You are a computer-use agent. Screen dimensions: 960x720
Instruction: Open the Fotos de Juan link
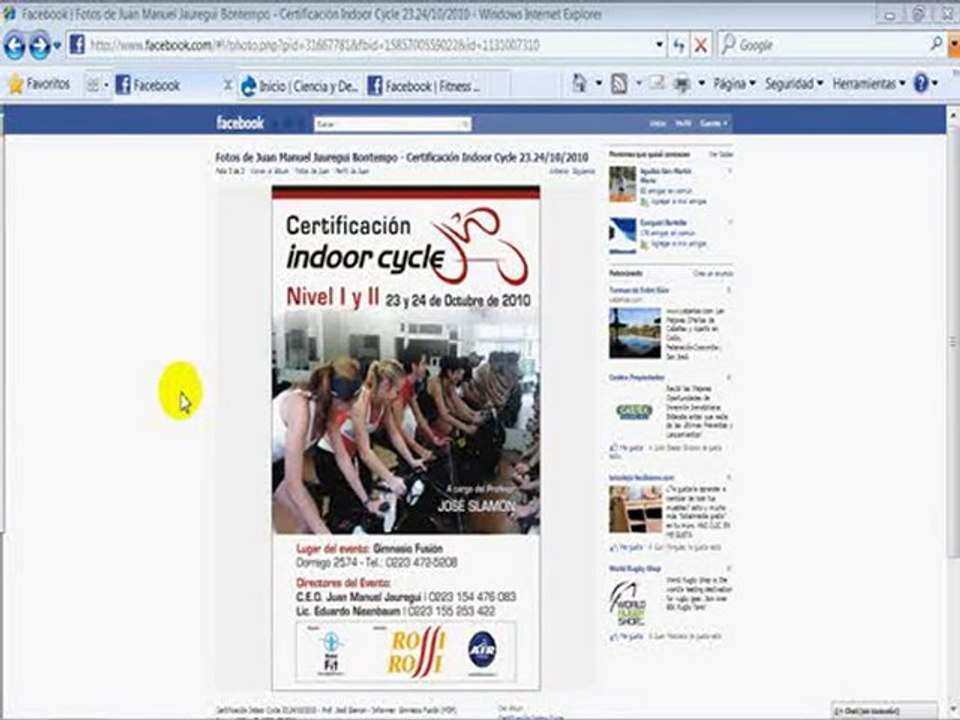312,171
